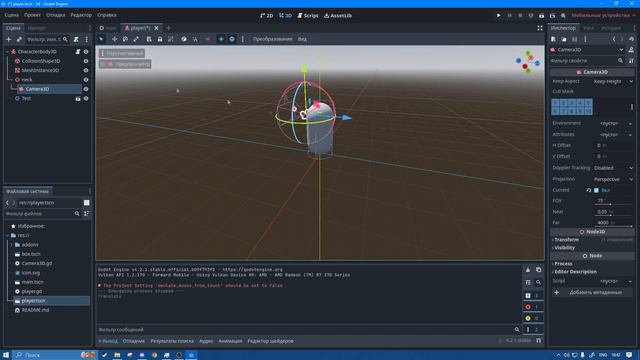Screen dimensions: 640x360
Task: Open the Projection dropdown
Action: point(613,179)
